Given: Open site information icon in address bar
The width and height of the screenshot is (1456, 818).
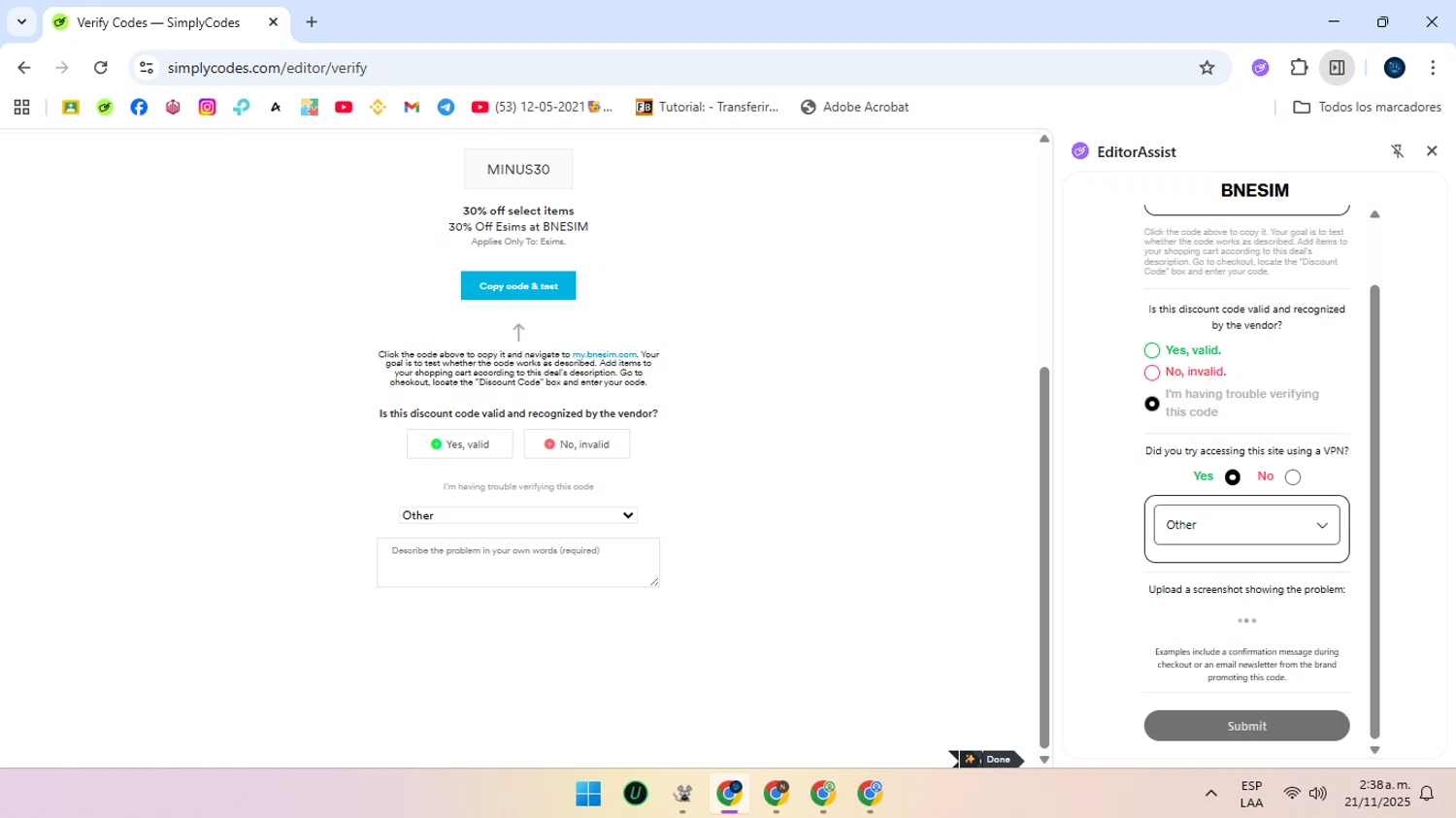Looking at the screenshot, I should click(x=147, y=68).
